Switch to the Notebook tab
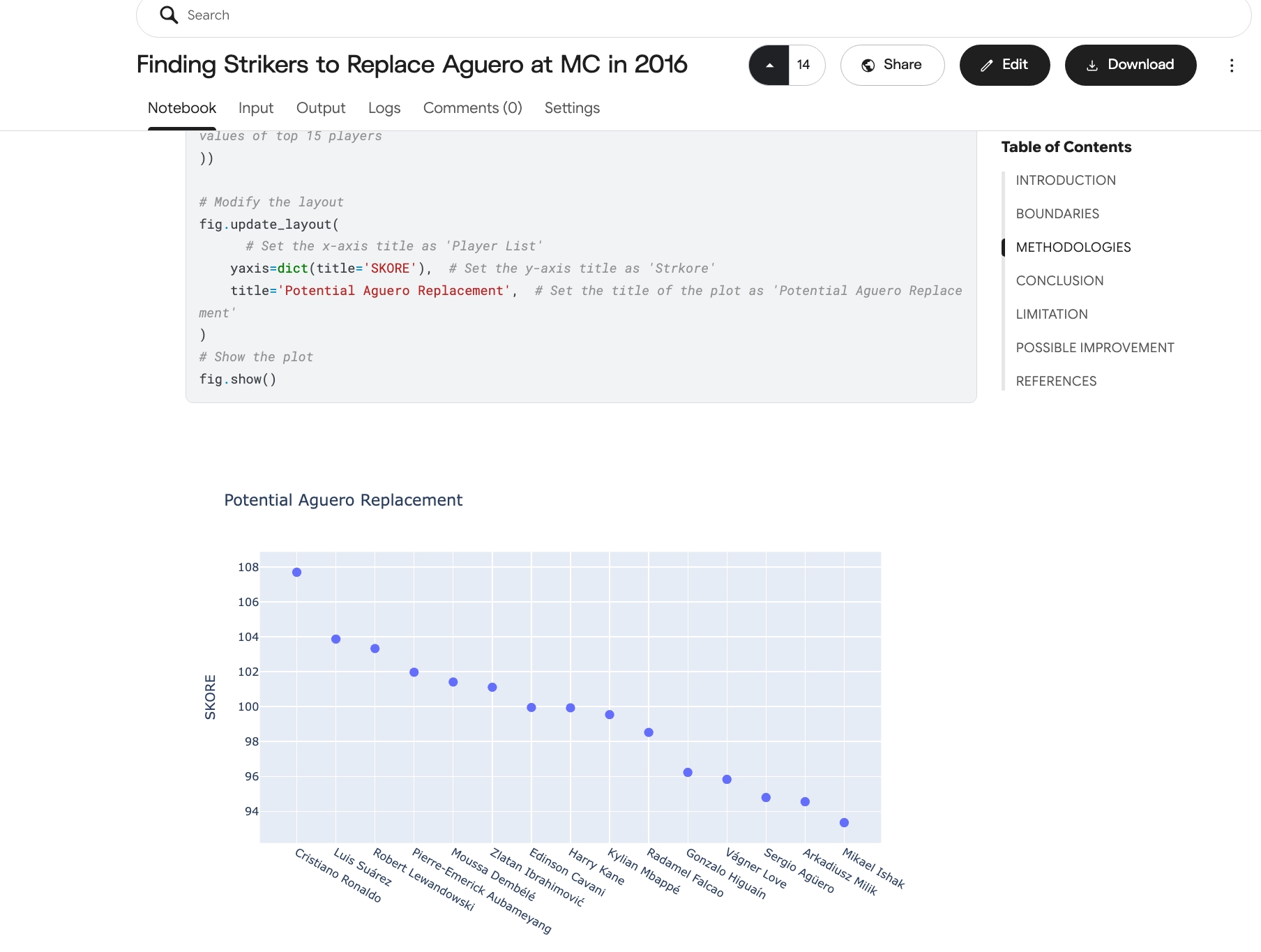 (182, 108)
